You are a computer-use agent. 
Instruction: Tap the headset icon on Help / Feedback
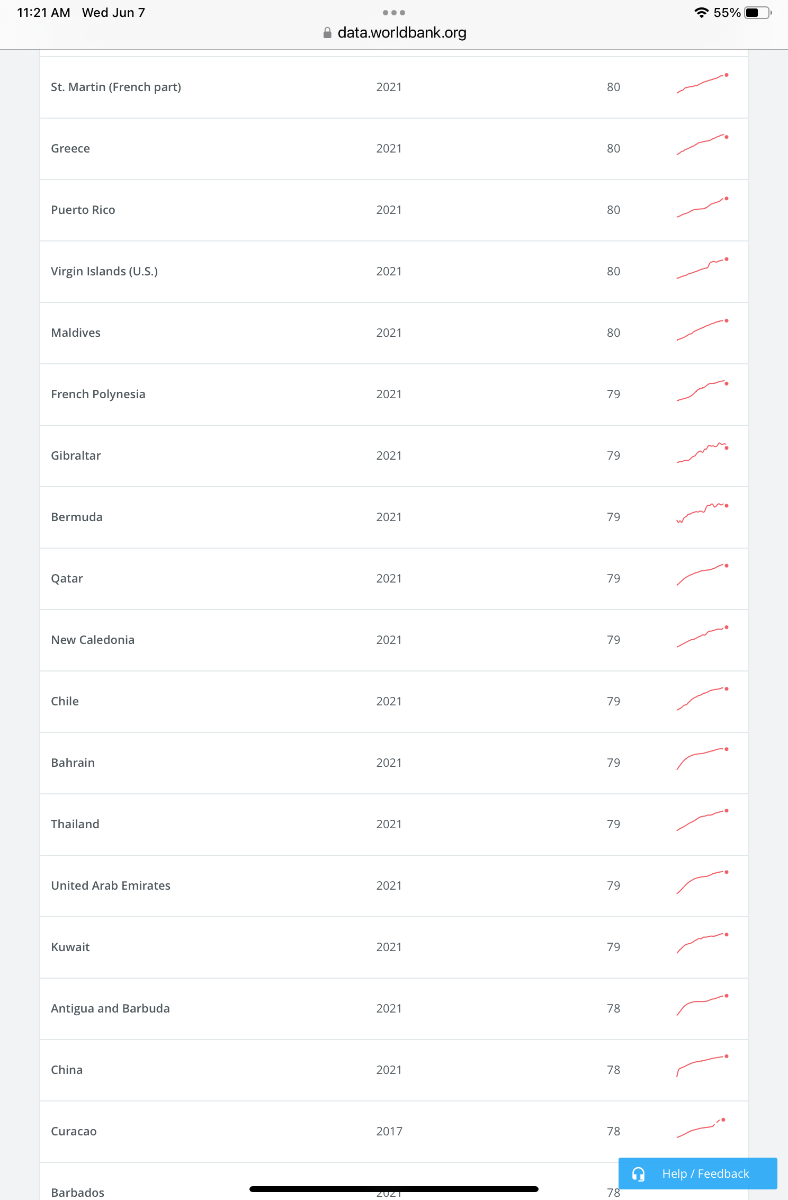point(638,1174)
